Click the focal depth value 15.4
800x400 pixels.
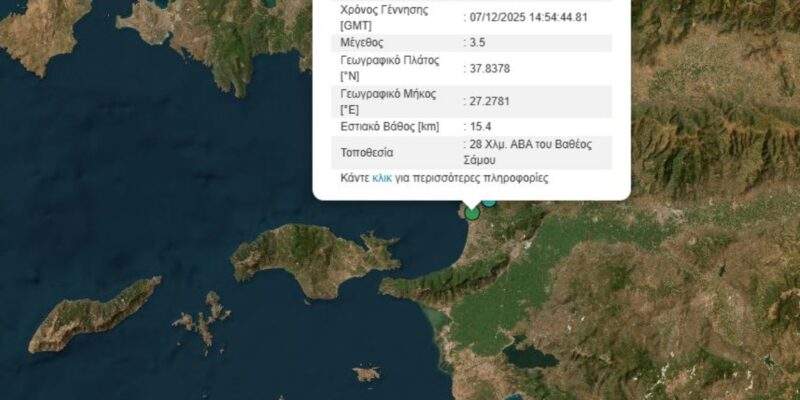pyautogui.click(x=477, y=127)
